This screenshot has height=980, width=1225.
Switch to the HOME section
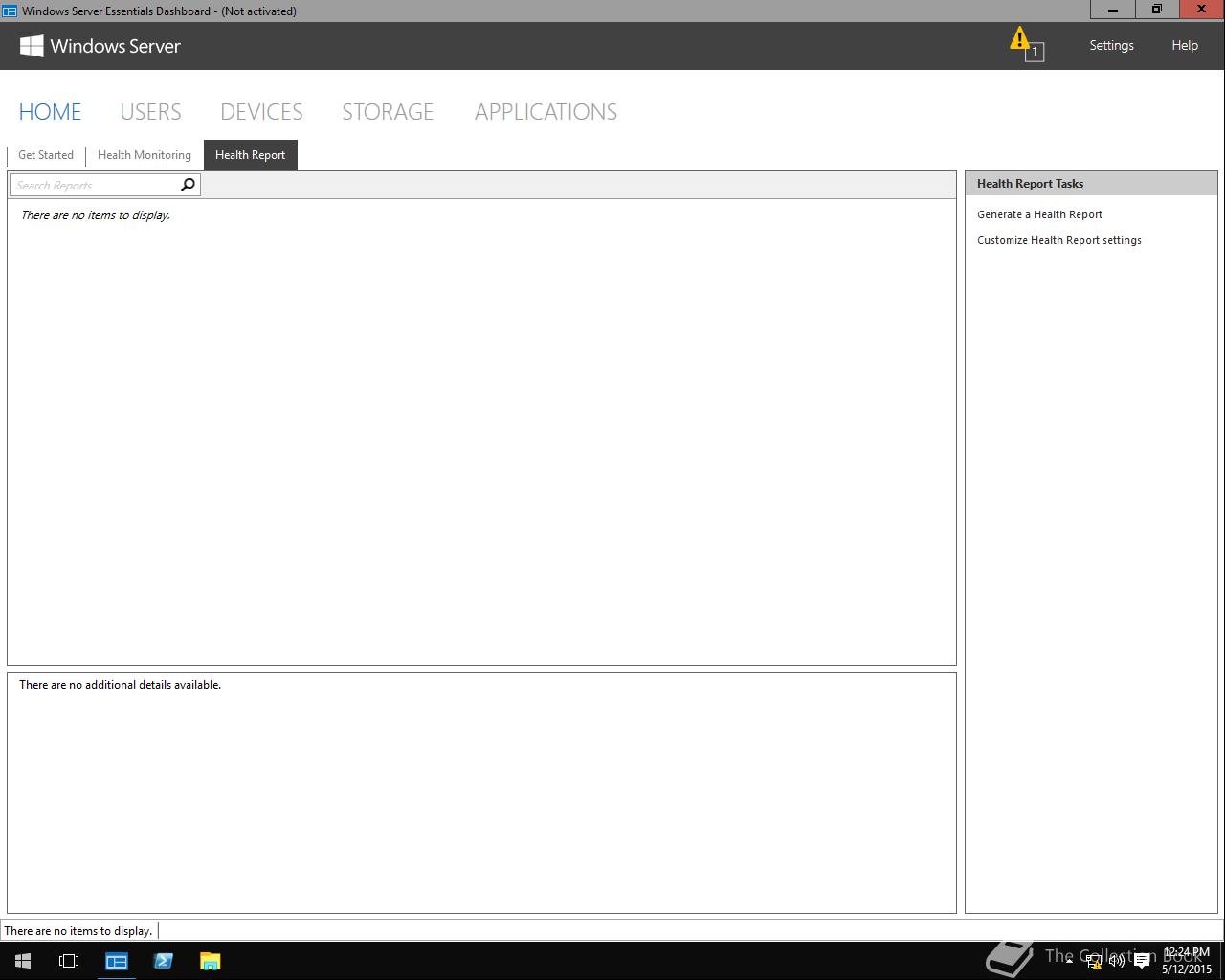(x=50, y=112)
